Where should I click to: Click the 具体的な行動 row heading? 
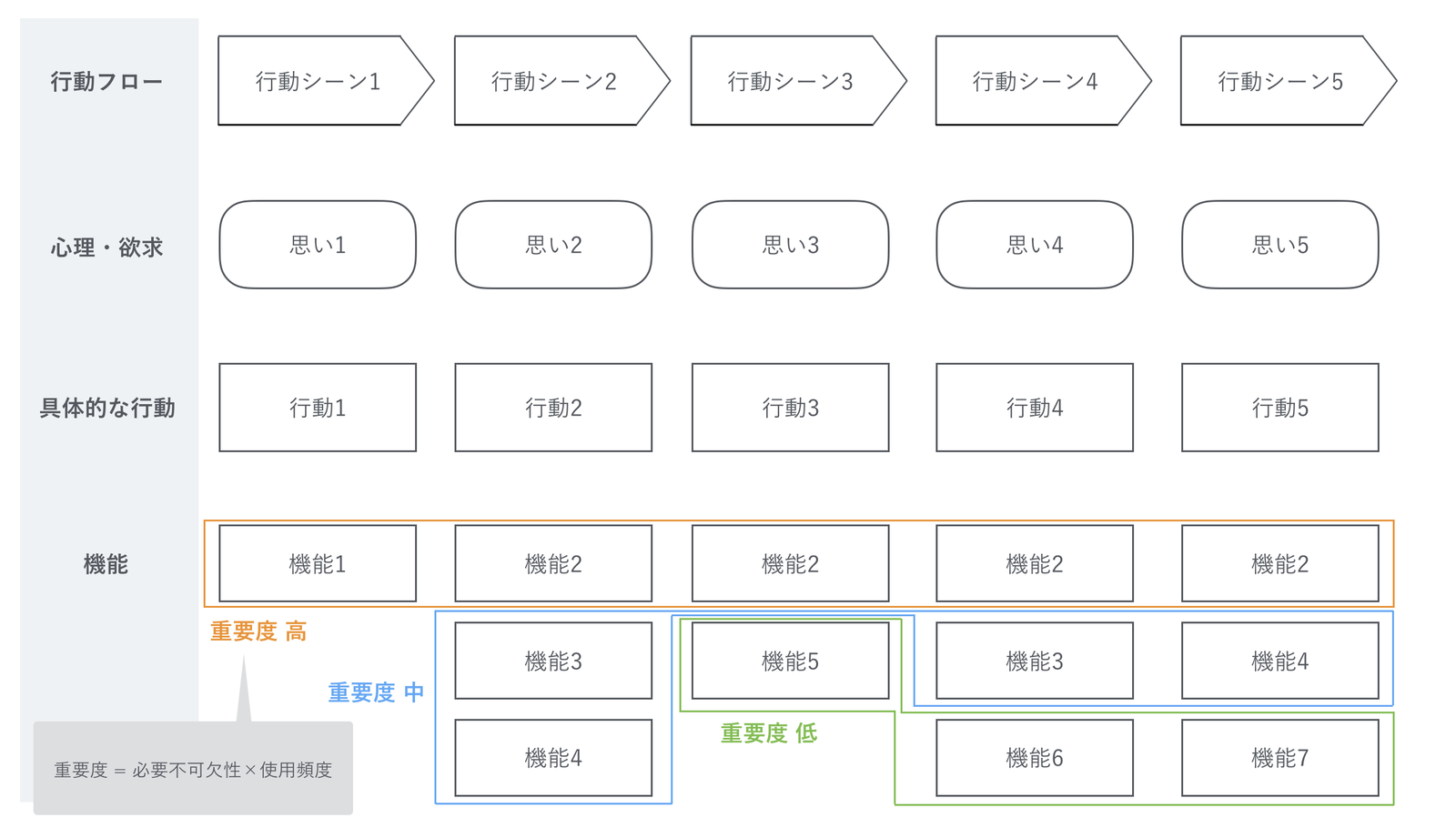(106, 409)
